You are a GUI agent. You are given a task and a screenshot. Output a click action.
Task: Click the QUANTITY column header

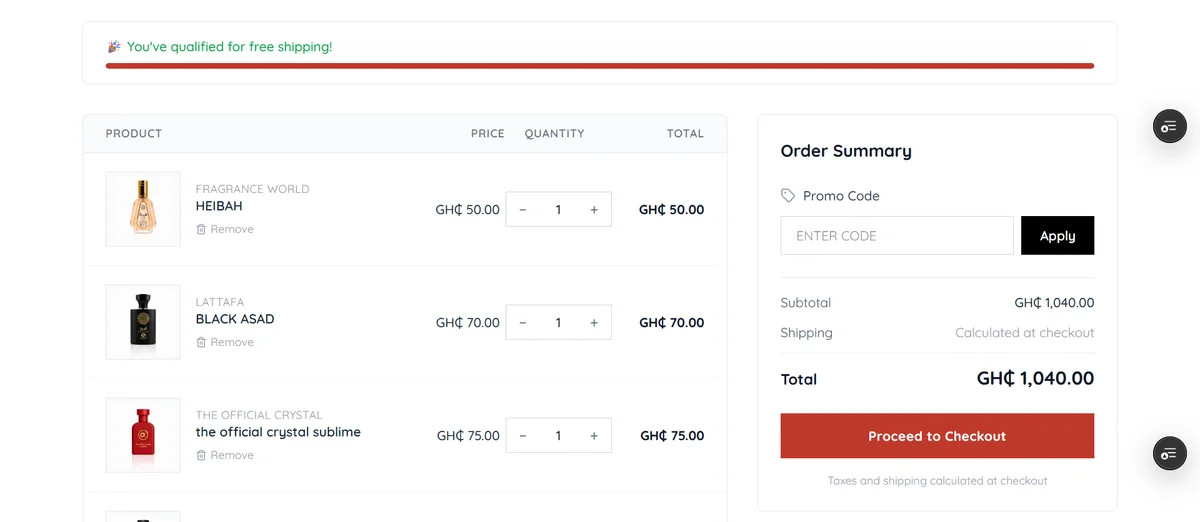(x=554, y=133)
